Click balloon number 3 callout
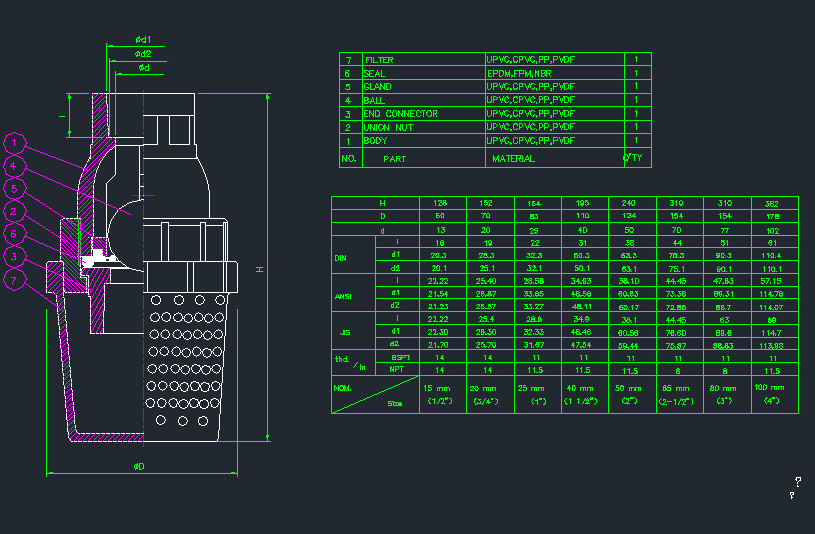The image size is (815, 534). point(14,257)
